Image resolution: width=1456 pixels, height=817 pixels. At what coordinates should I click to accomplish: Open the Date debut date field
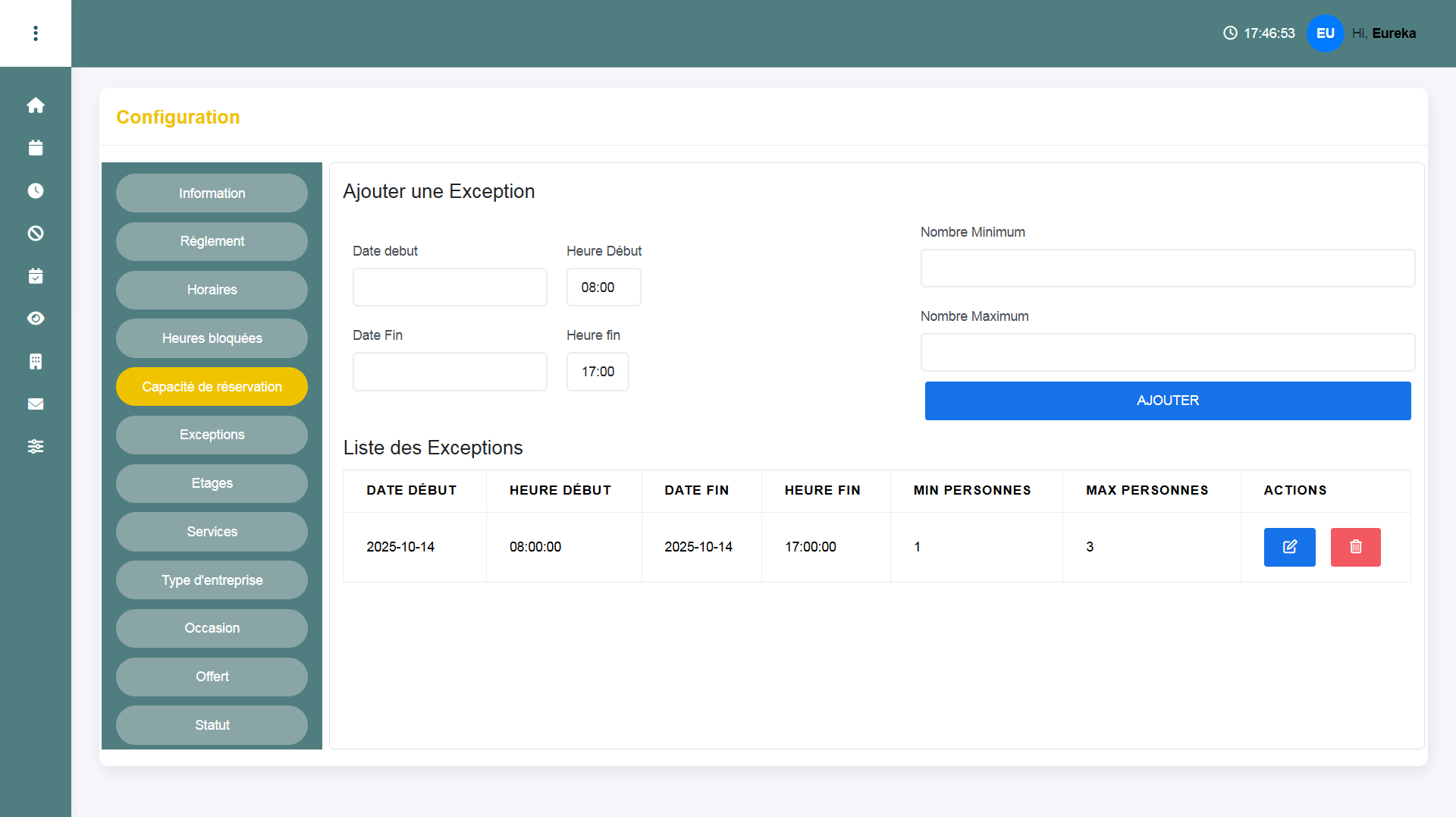450,288
